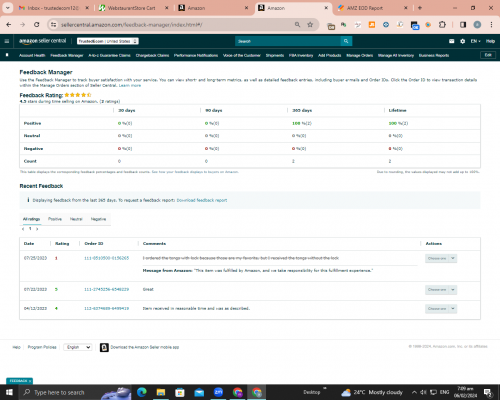Show hidden system tray icons chevron
Image resolution: width=500 pixels, height=400 pixels.
click(x=414, y=392)
